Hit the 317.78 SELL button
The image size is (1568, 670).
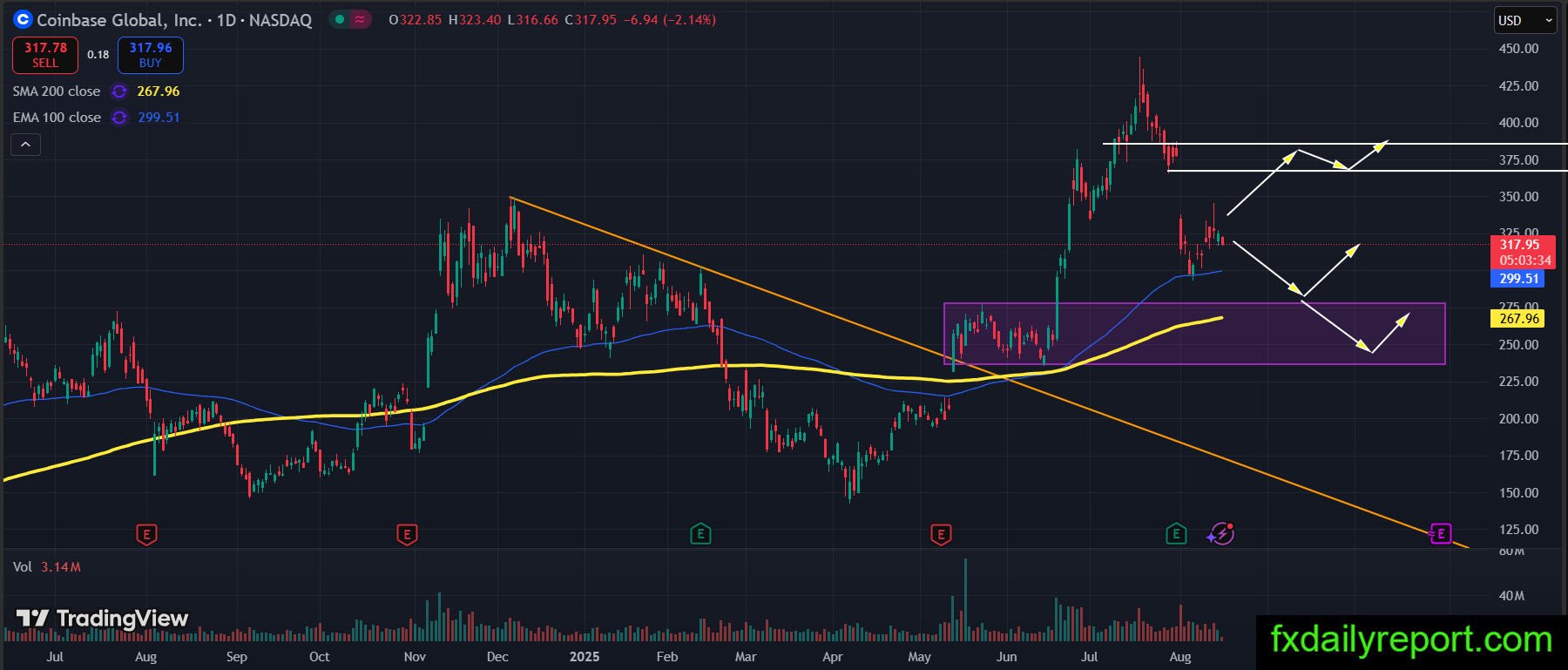tap(45, 55)
